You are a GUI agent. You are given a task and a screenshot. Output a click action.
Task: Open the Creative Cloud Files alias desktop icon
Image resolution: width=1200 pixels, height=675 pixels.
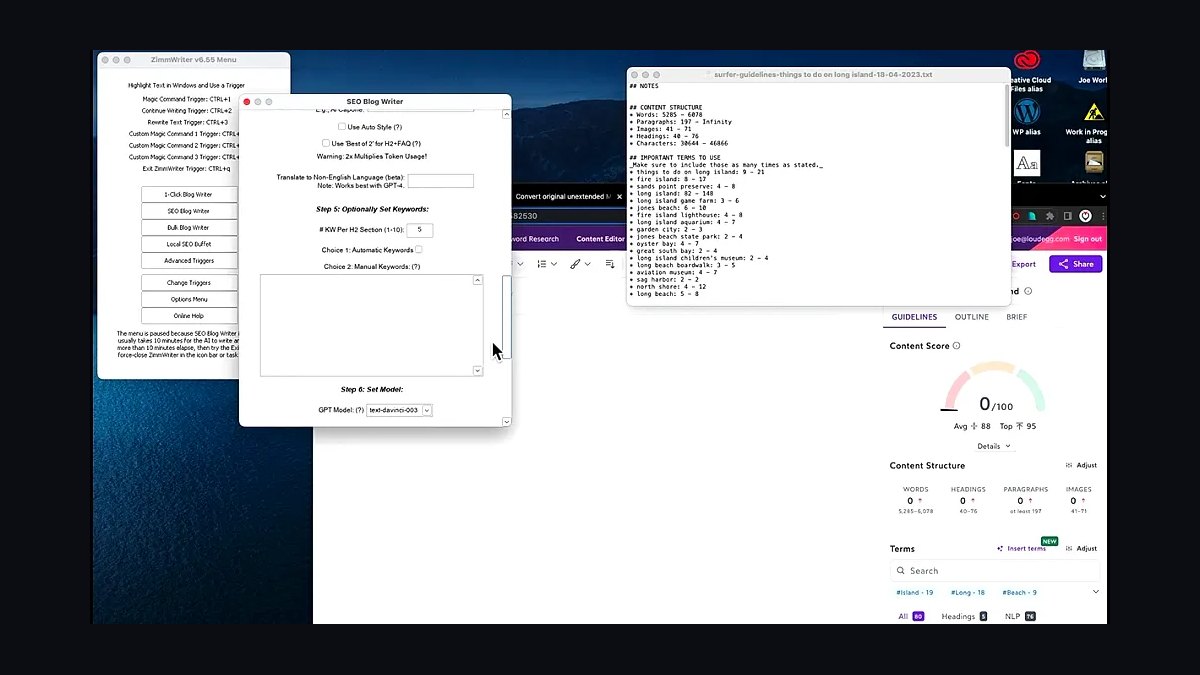[1027, 61]
